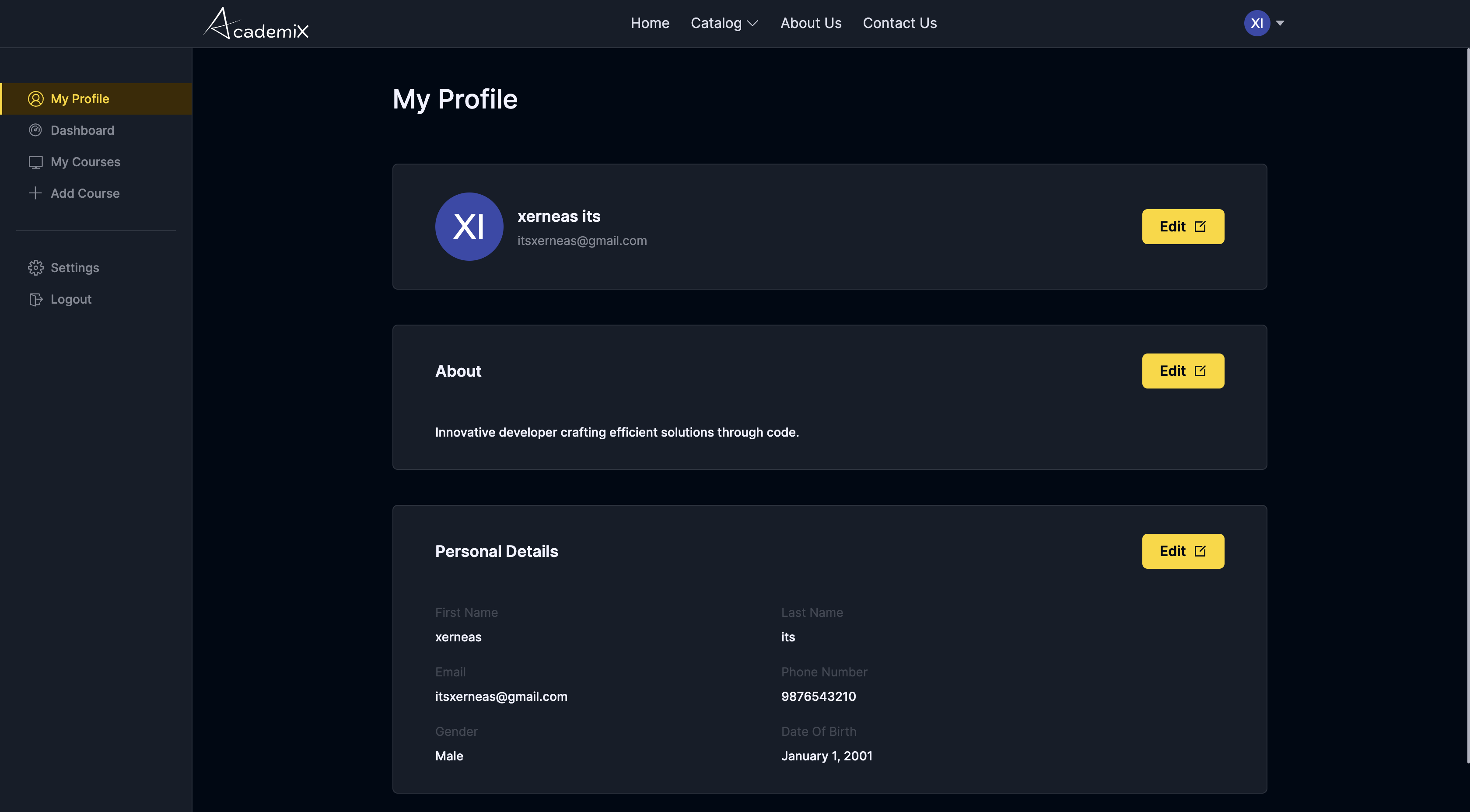The height and width of the screenshot is (812, 1470).
Task: Click the Dashboard gauge icon
Action: pyautogui.click(x=35, y=130)
